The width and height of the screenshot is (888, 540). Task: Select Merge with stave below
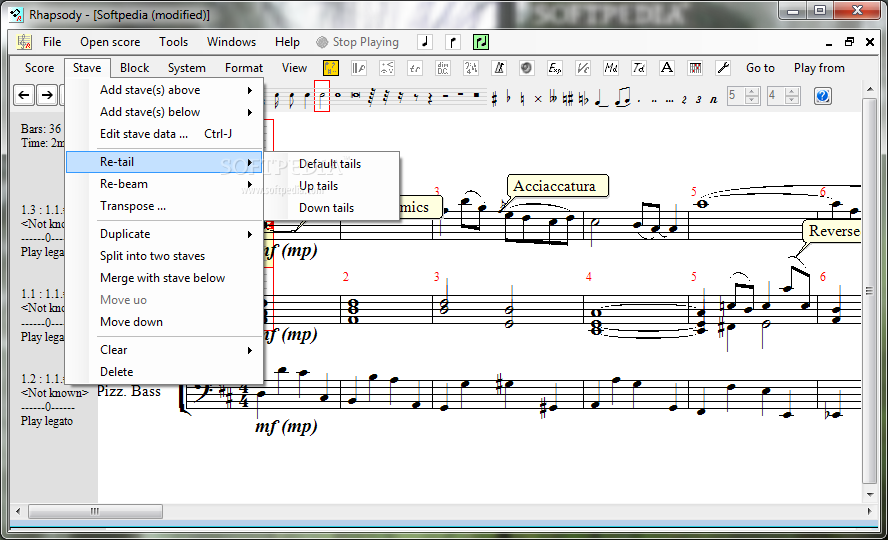[164, 278]
